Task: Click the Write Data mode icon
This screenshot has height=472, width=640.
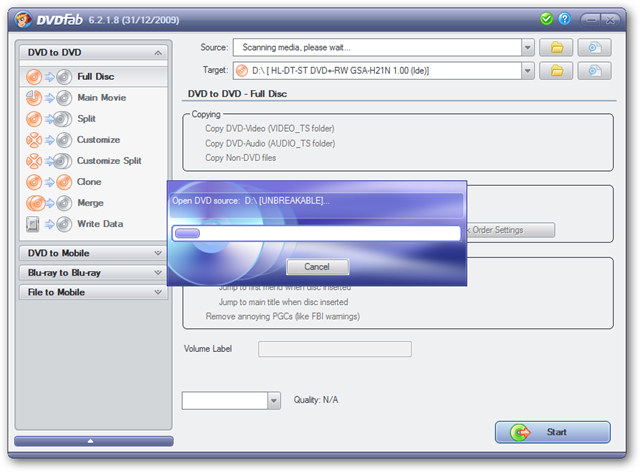Action: point(49,224)
